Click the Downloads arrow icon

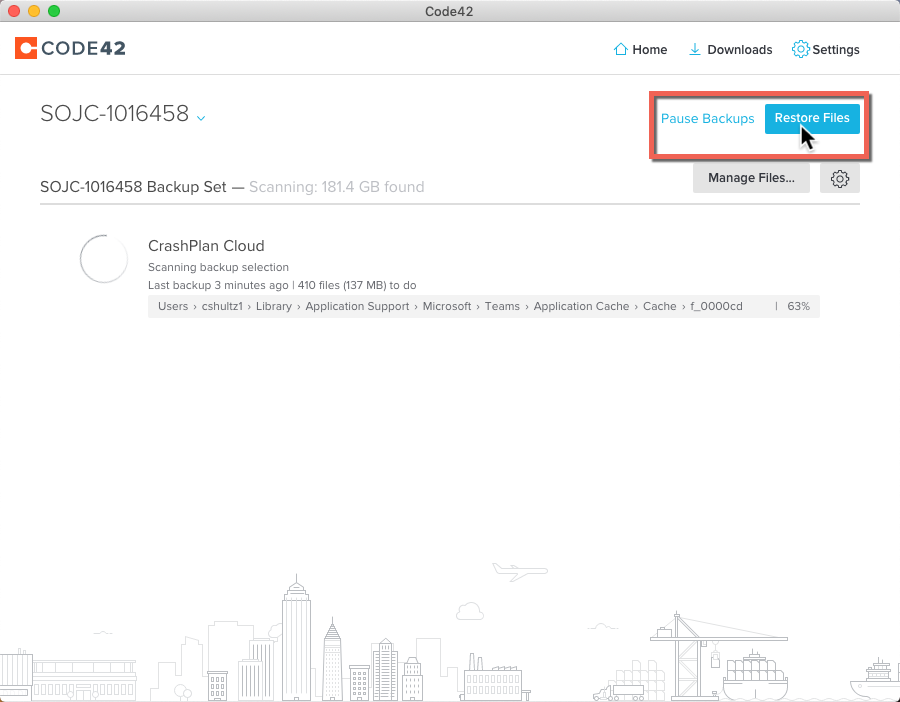695,49
